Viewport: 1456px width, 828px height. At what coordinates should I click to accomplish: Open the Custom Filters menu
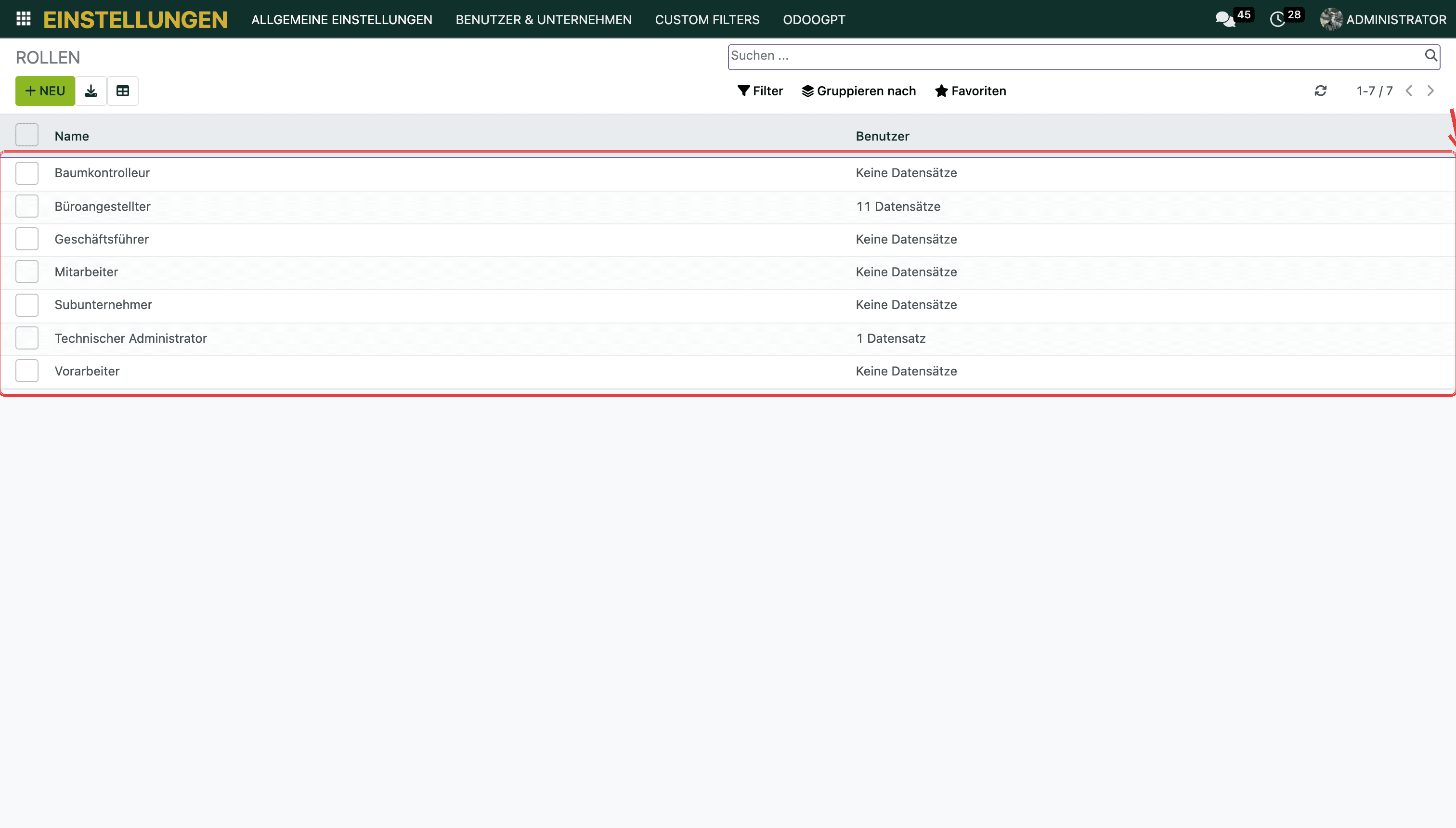tap(707, 20)
